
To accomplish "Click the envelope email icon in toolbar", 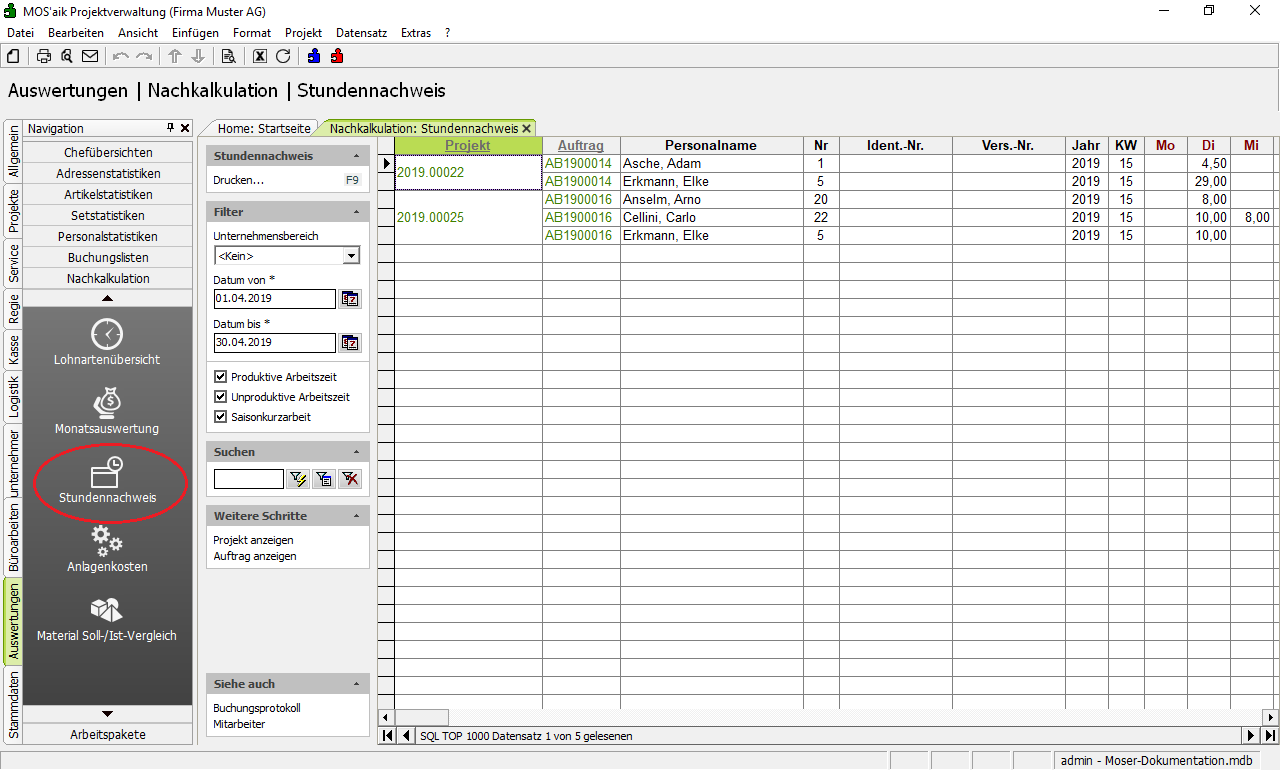I will (x=90, y=56).
